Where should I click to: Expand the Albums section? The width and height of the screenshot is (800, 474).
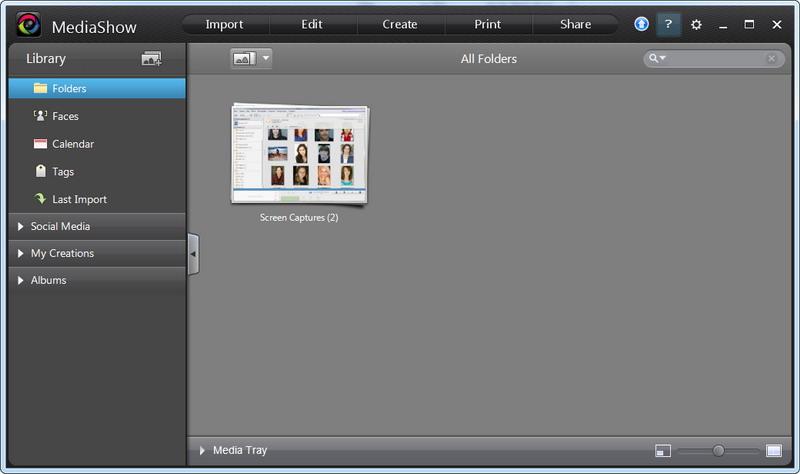tap(97, 280)
